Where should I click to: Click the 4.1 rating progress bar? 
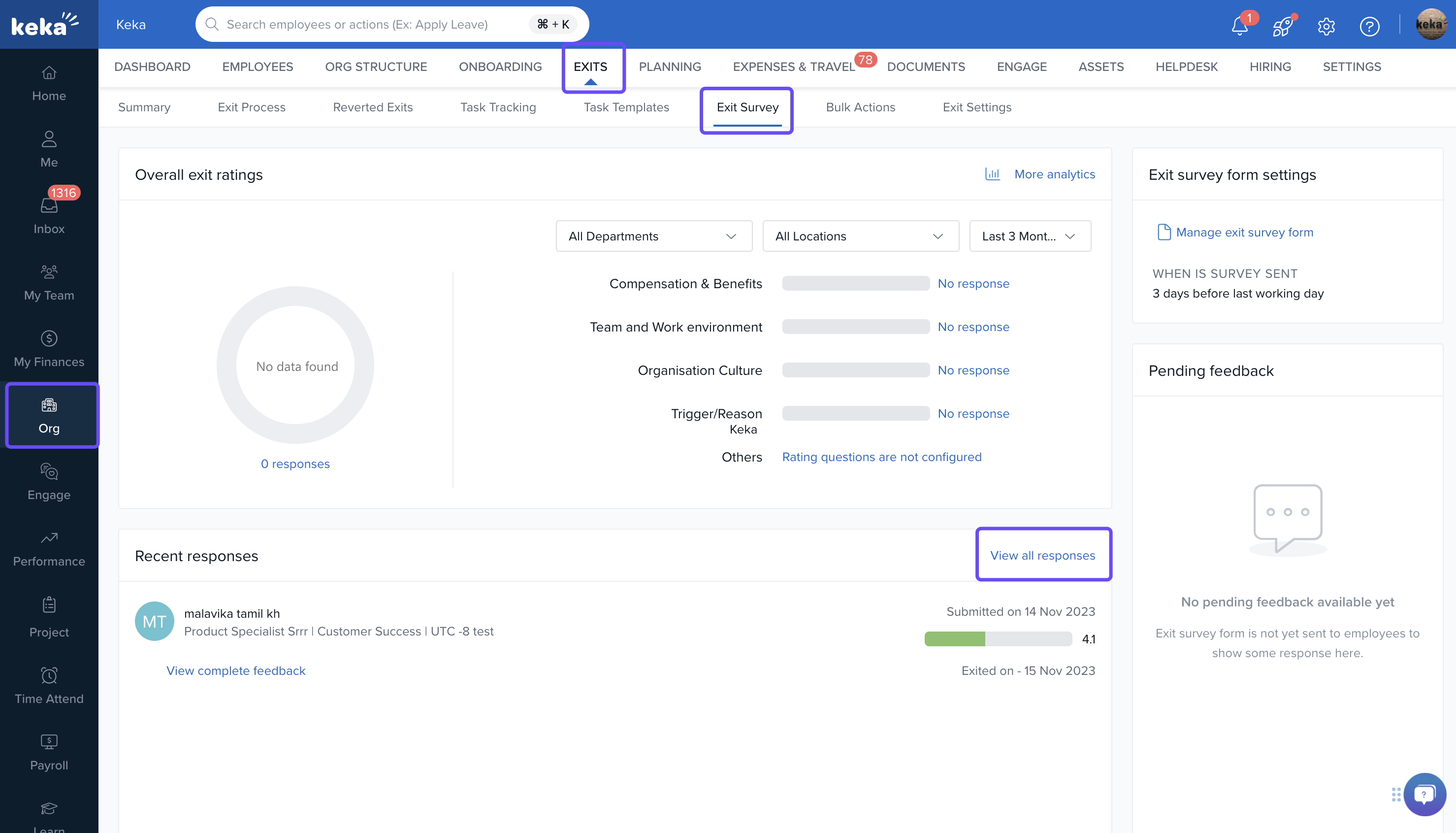click(998, 638)
